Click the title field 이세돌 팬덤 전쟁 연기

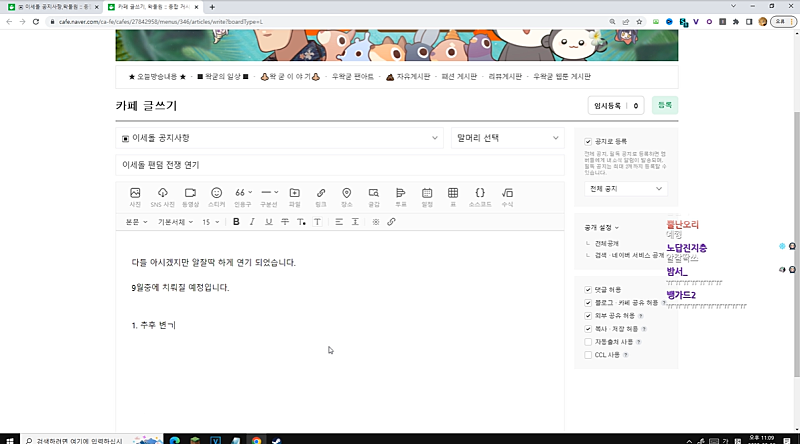click(340, 164)
